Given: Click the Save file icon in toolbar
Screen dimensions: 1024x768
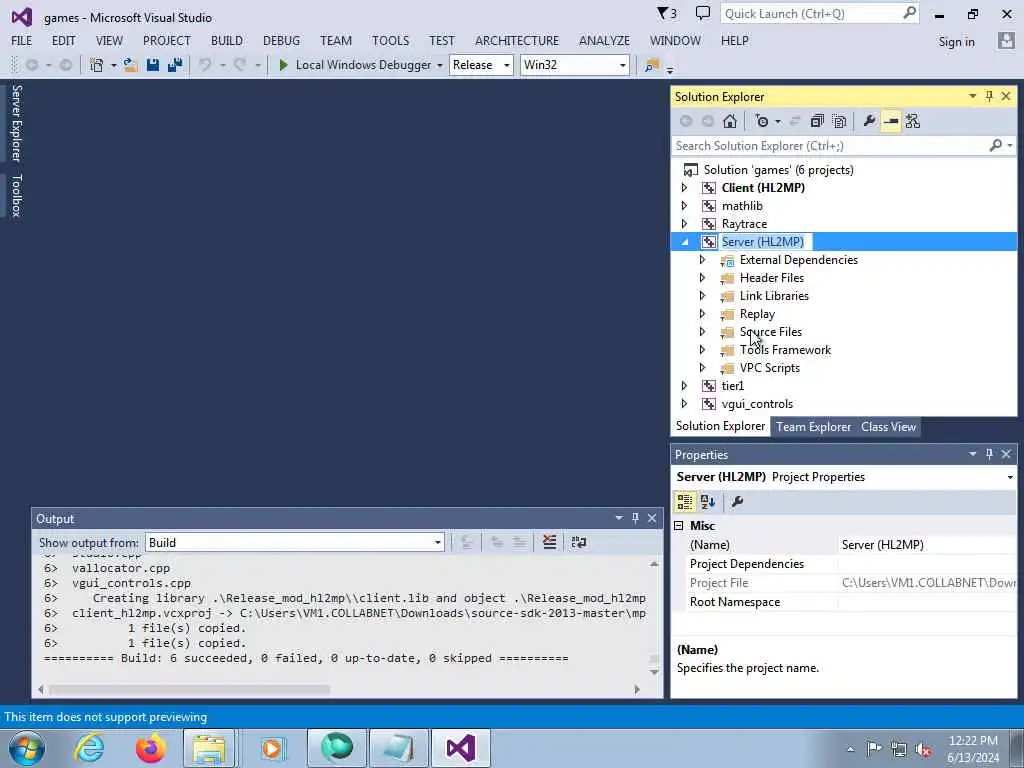Looking at the screenshot, I should pos(153,65).
